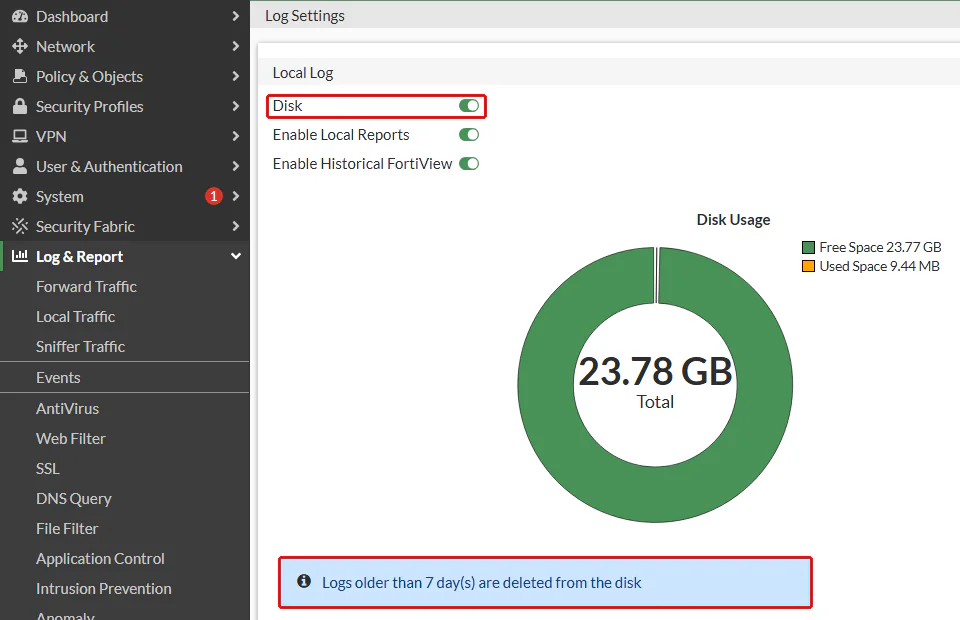The height and width of the screenshot is (620, 960).
Task: Click the info icon in log retention notice
Action: tap(304, 581)
